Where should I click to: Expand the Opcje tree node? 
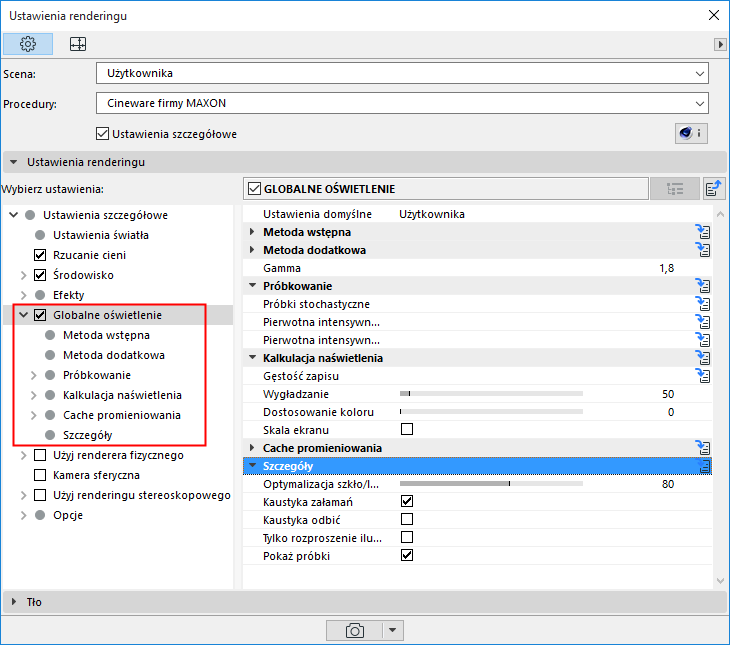24,515
